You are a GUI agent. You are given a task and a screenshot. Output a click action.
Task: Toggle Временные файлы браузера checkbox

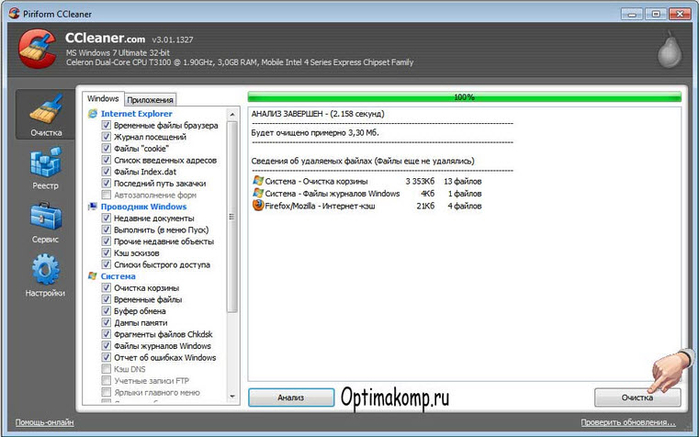pyautogui.click(x=106, y=125)
